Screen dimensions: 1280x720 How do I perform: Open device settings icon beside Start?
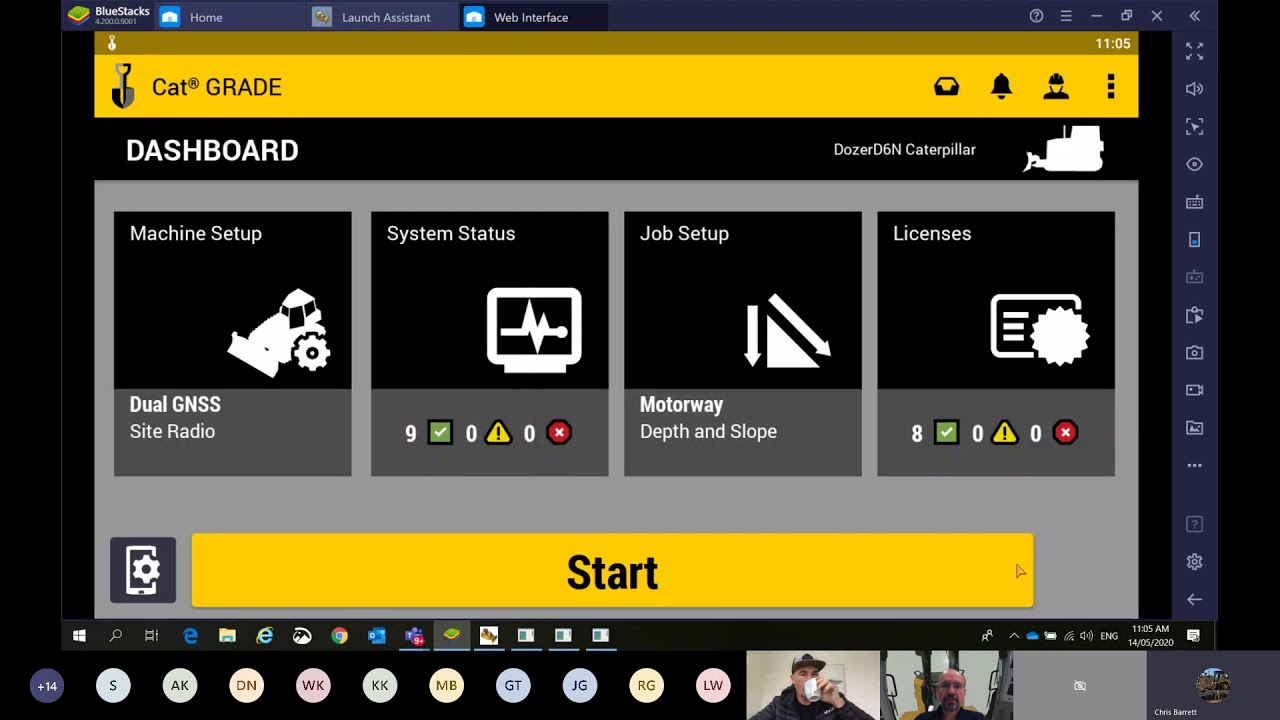[x=143, y=570]
